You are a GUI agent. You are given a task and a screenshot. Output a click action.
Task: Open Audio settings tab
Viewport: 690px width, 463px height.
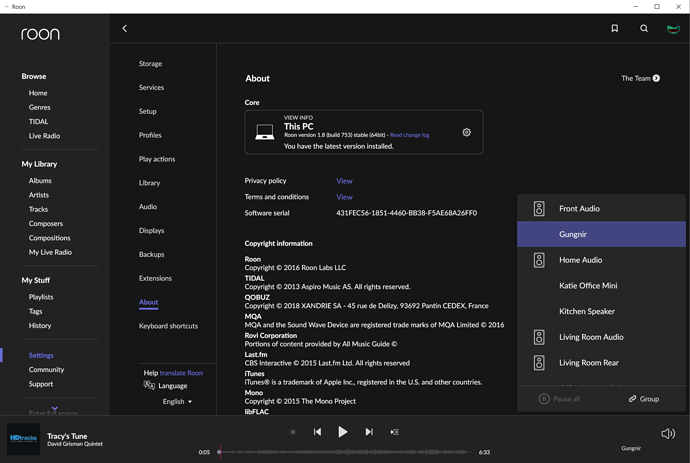[x=148, y=206]
